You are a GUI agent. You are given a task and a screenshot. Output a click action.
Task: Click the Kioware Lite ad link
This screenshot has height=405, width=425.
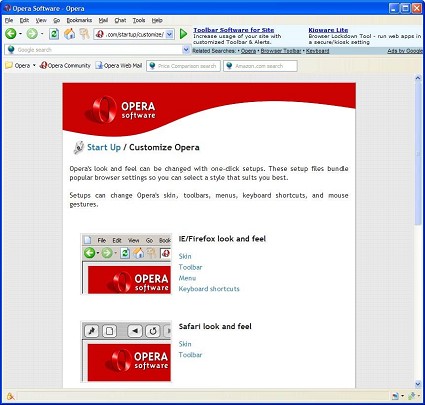point(328,30)
